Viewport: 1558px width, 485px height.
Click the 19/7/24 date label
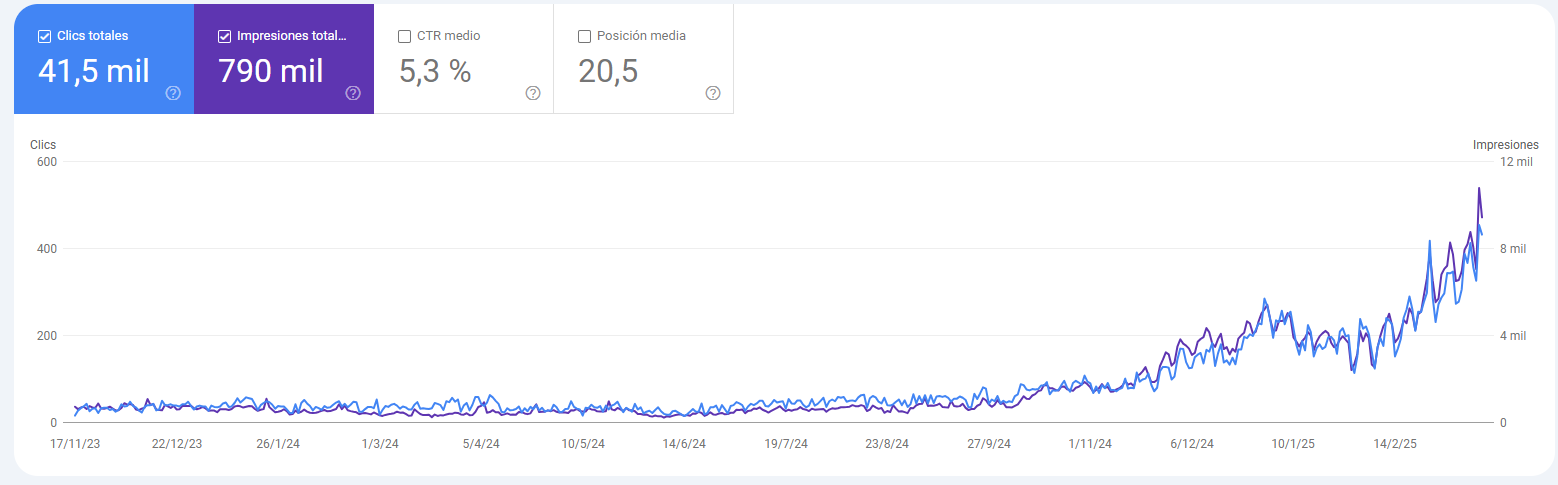(786, 443)
